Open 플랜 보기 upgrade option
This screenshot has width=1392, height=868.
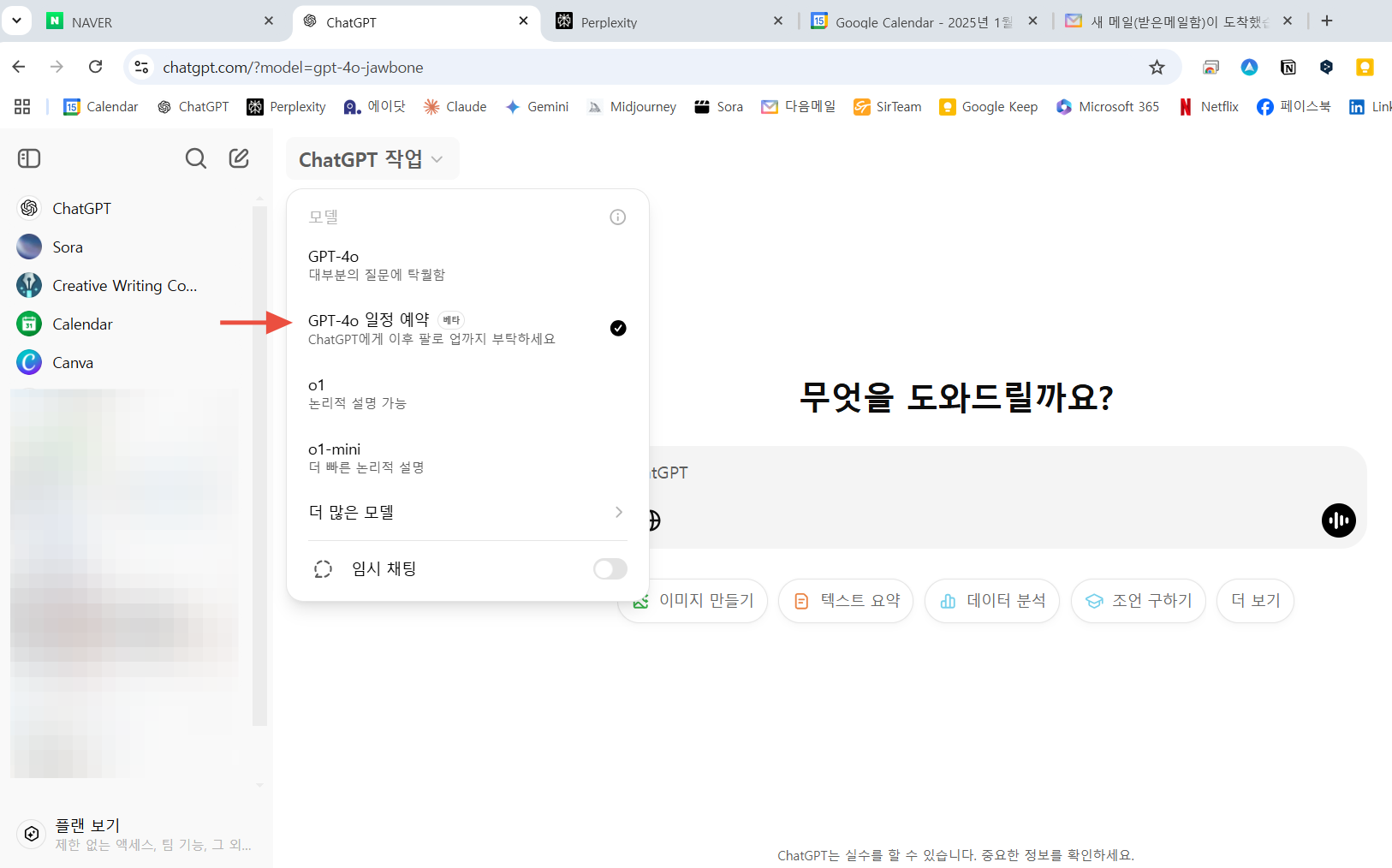tap(135, 835)
